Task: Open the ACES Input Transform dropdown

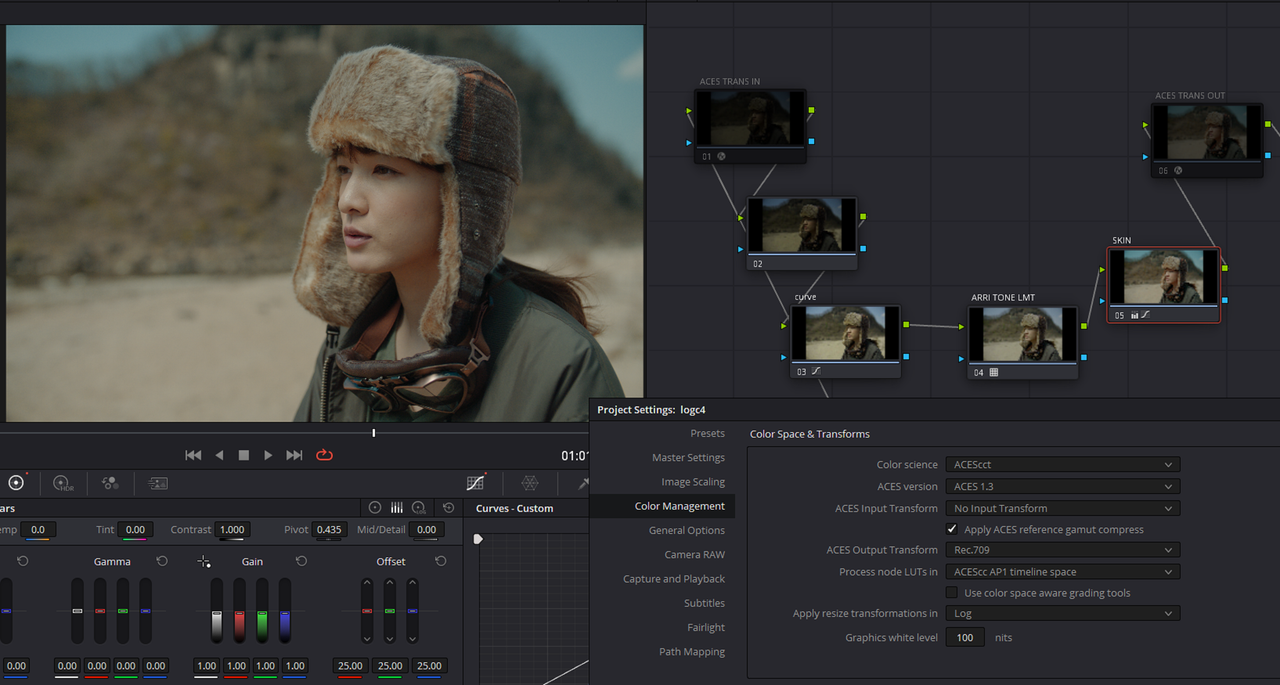Action: coord(1062,508)
